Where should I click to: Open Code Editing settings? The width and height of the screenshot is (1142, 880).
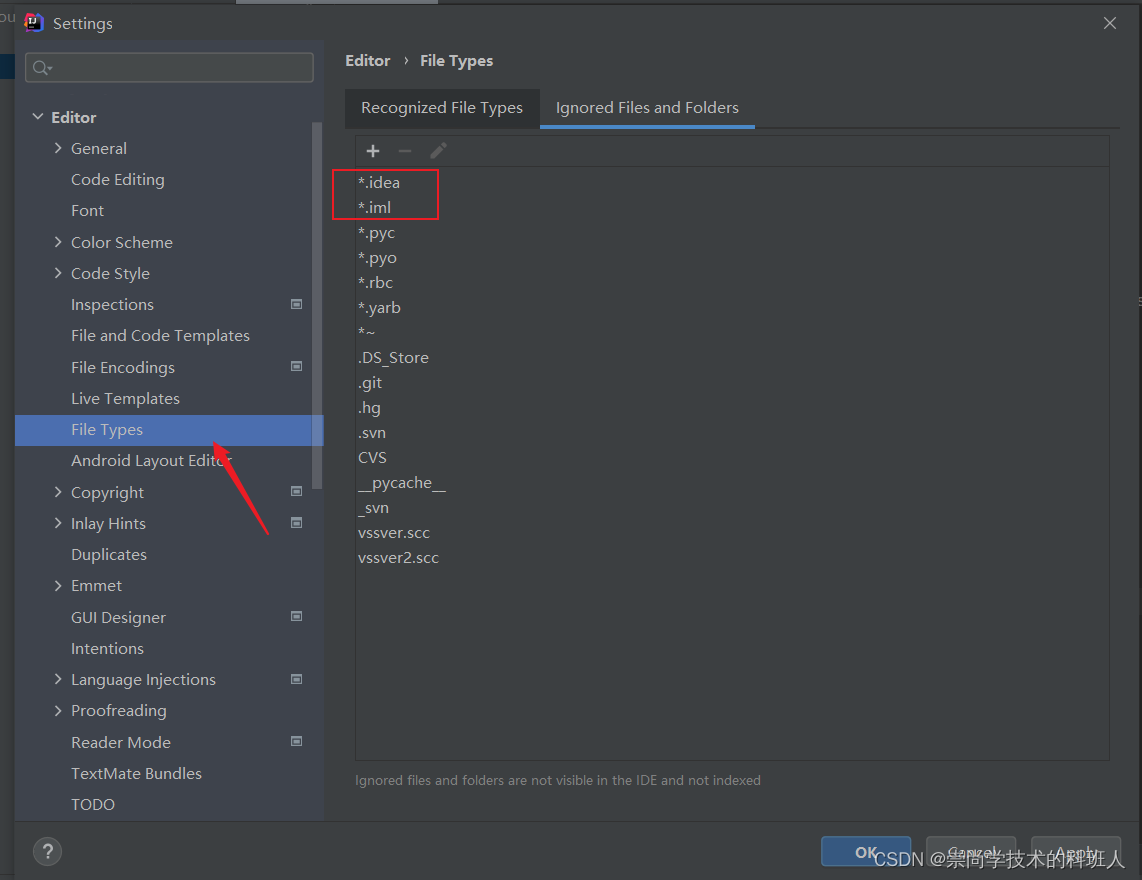[117, 179]
